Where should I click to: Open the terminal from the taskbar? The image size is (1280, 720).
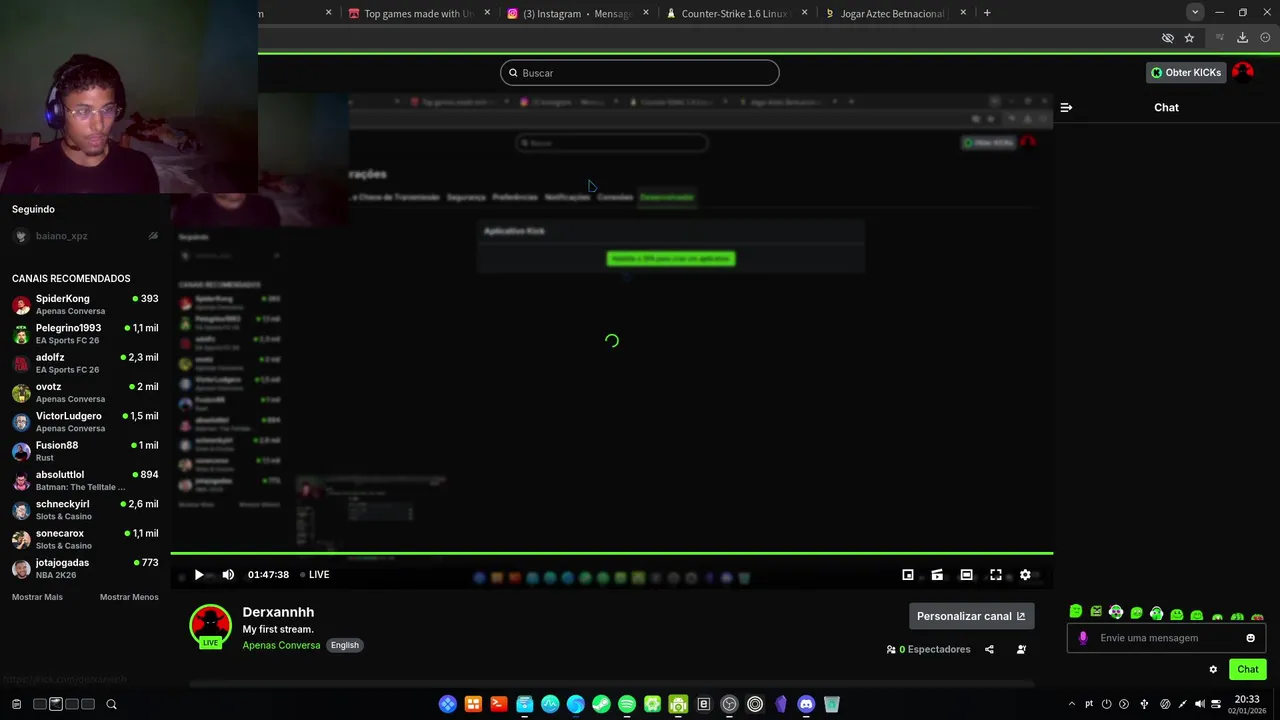click(499, 704)
